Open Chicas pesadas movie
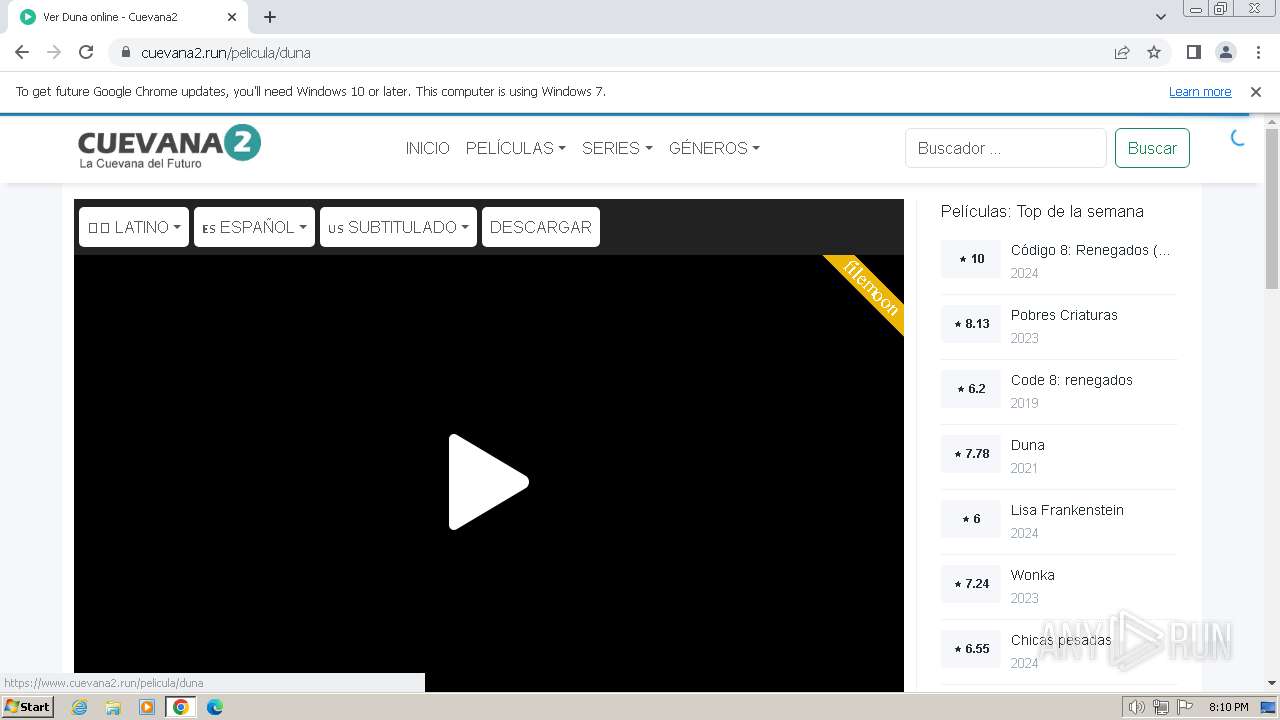Viewport: 1280px width, 720px height. tap(1061, 640)
